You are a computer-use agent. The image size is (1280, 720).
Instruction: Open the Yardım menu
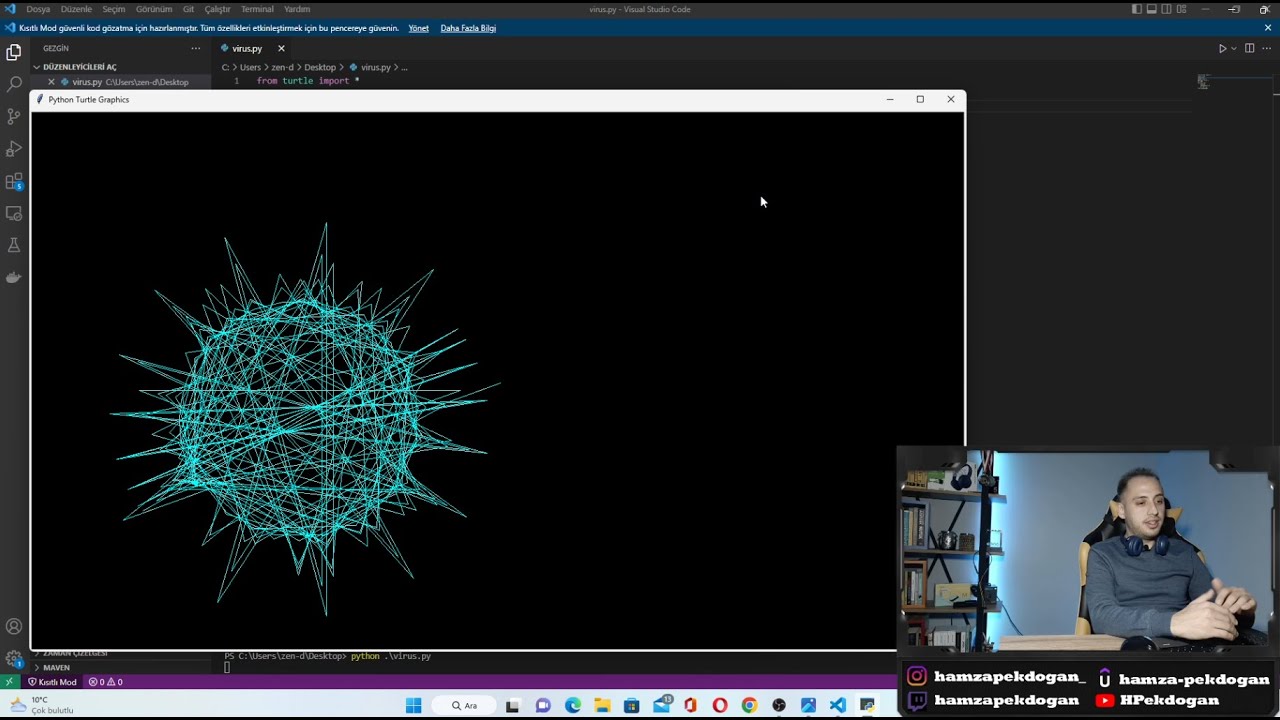[x=297, y=9]
